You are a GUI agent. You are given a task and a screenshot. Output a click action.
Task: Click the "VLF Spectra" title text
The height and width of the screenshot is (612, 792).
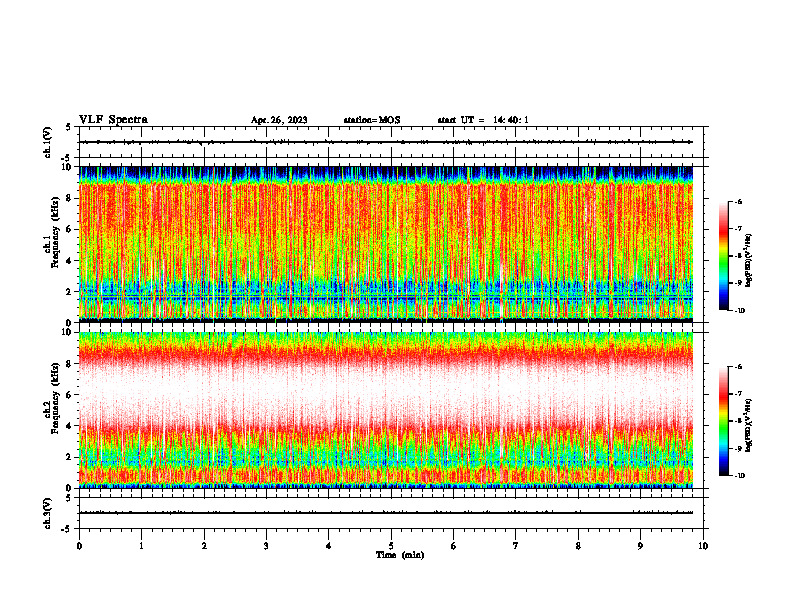pos(113,120)
